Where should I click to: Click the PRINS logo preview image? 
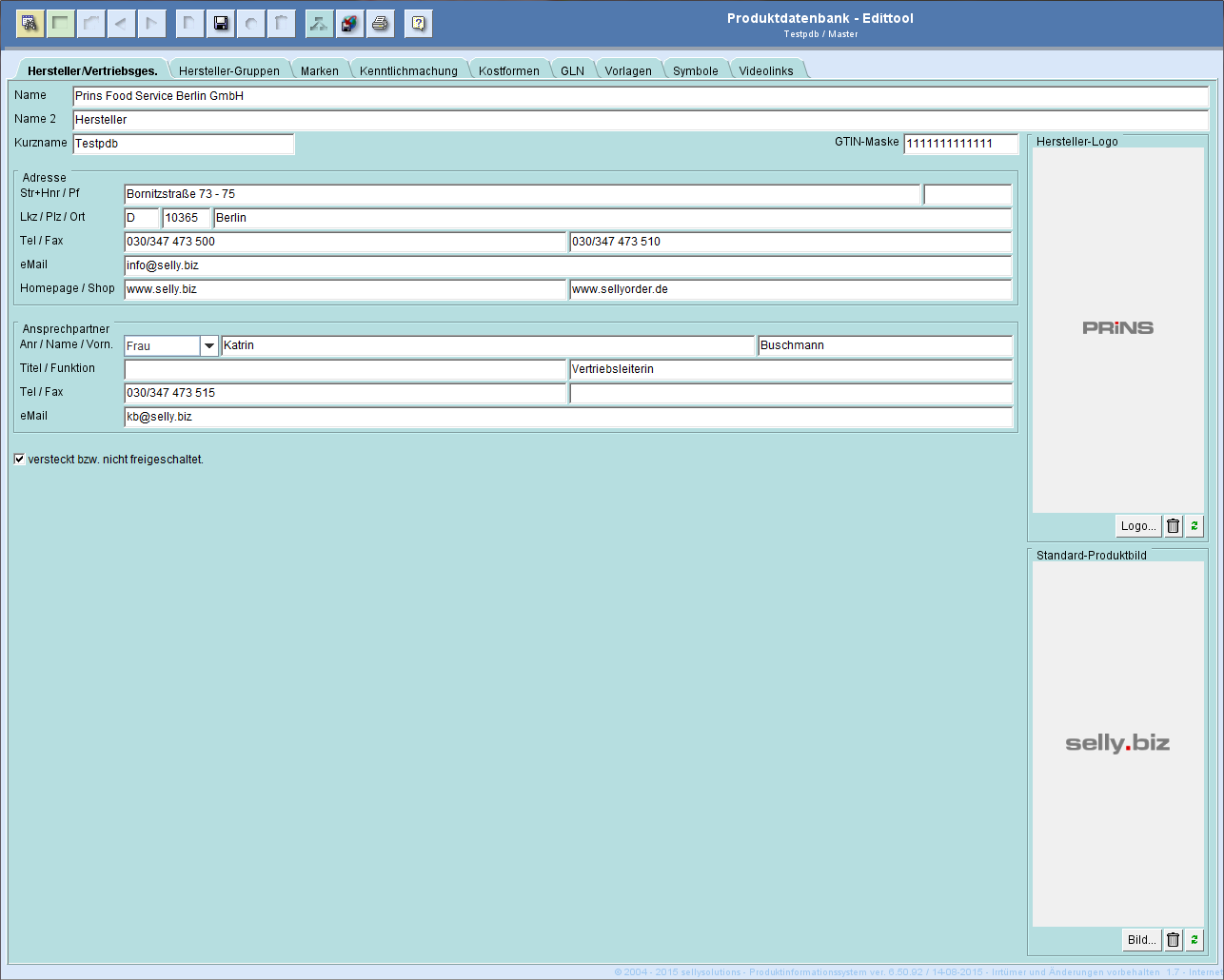(1117, 328)
